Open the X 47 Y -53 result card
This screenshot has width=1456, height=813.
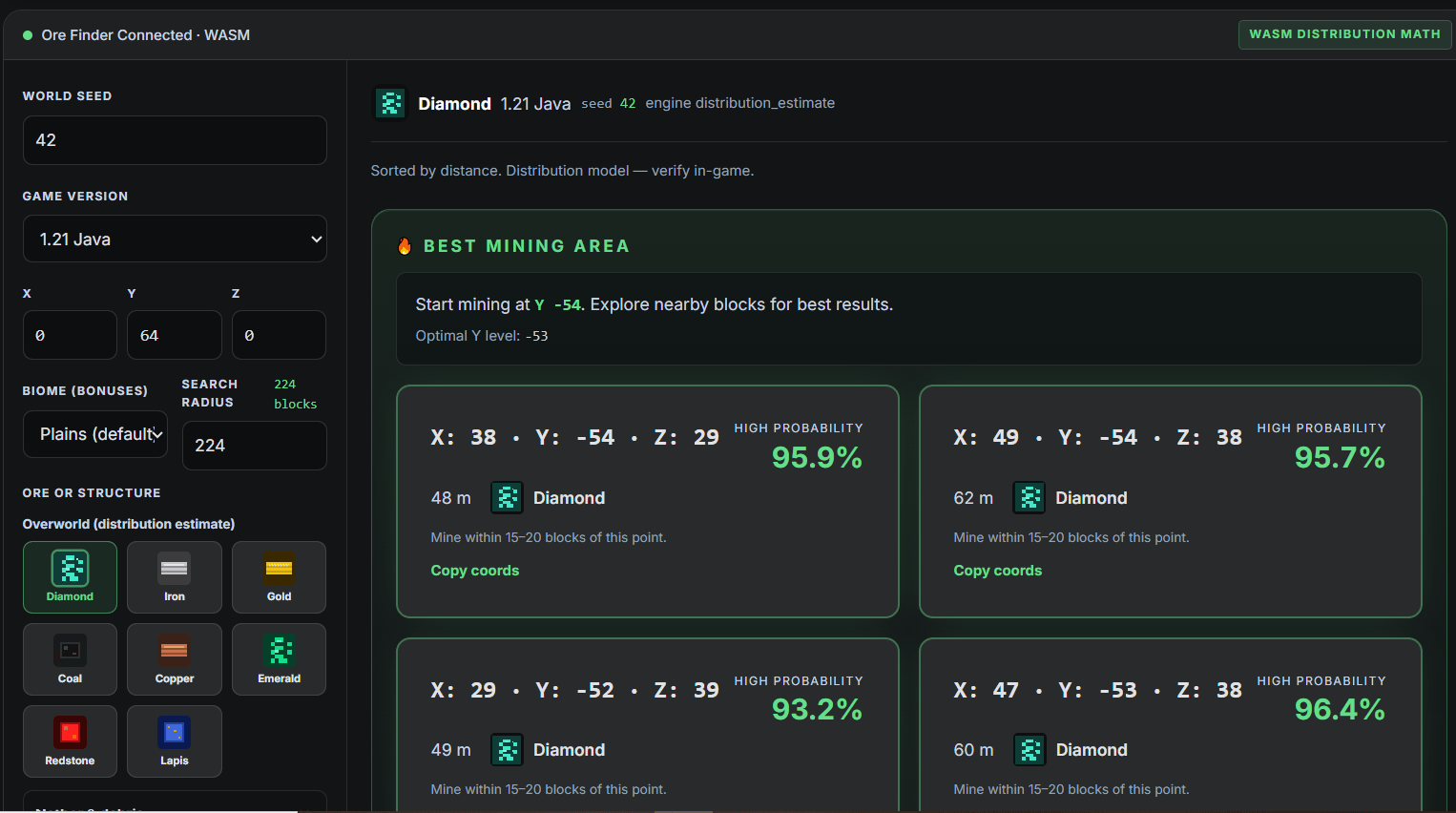[x=1171, y=725]
